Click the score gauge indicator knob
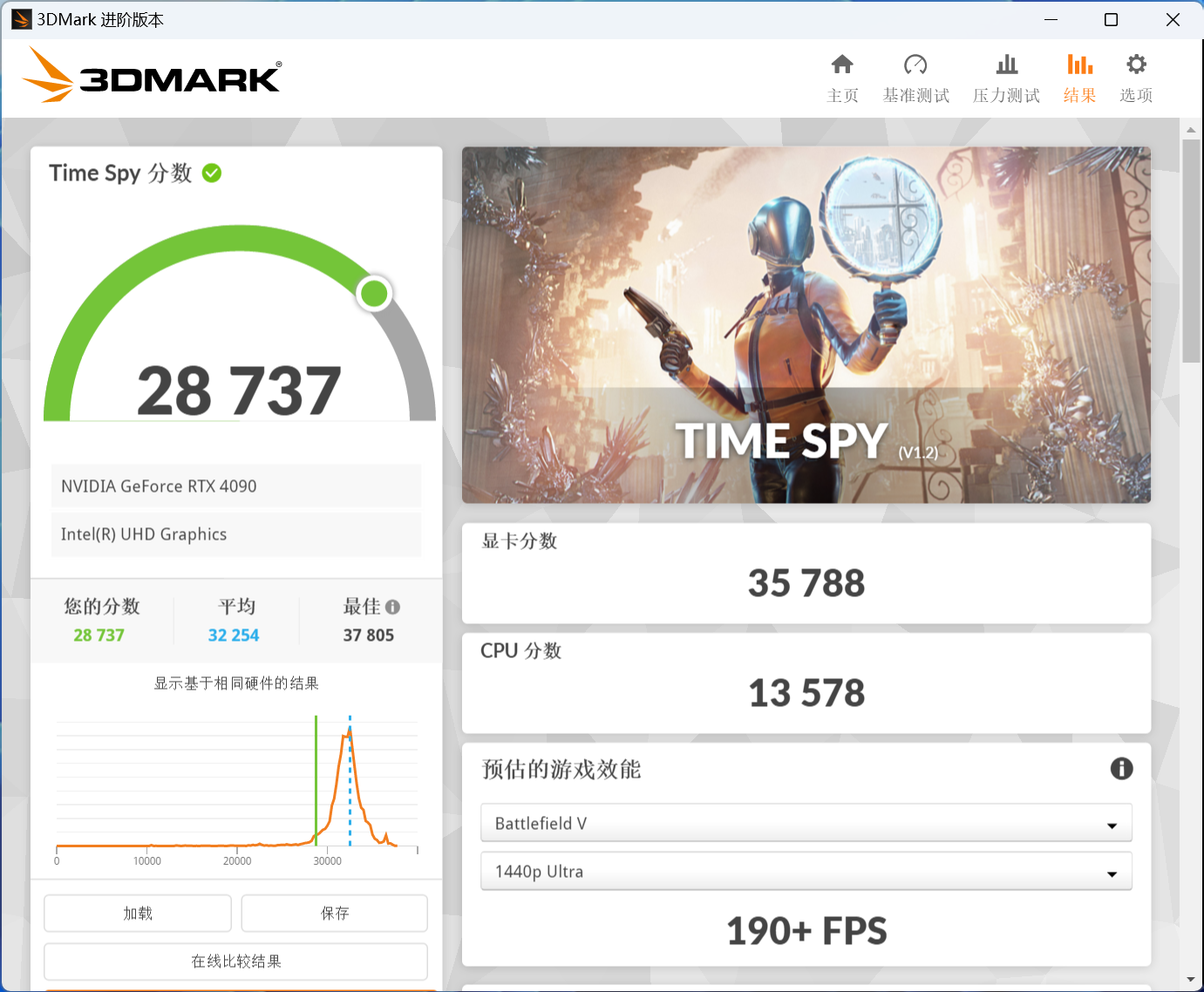This screenshot has width=1204, height=992. click(x=374, y=294)
